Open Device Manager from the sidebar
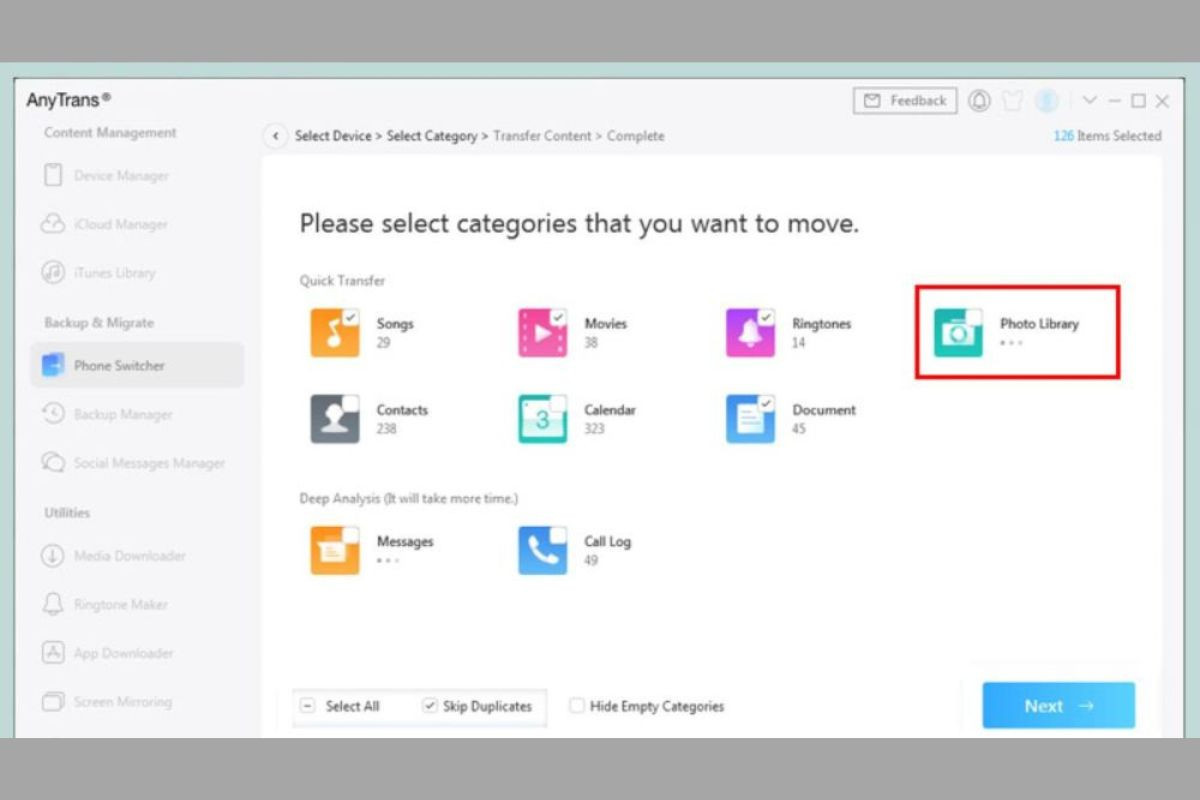Viewport: 1200px width, 800px height. coord(137,176)
